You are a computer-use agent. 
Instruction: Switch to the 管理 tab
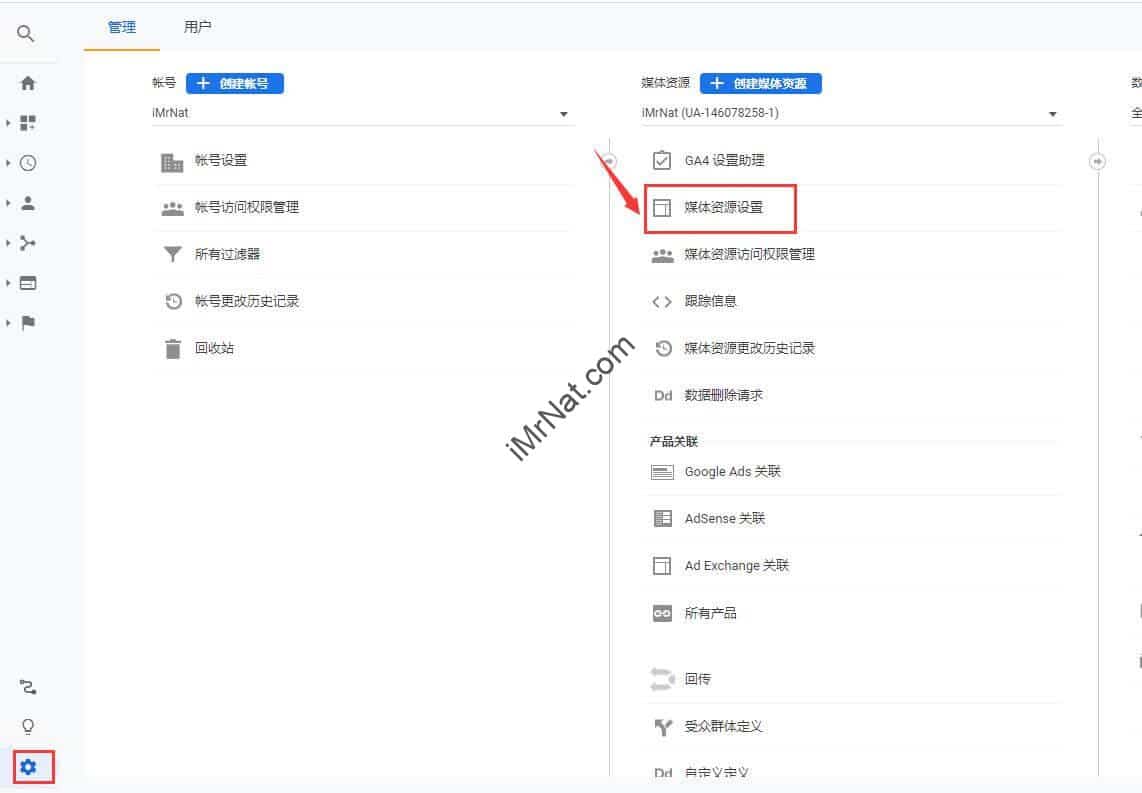tap(122, 27)
